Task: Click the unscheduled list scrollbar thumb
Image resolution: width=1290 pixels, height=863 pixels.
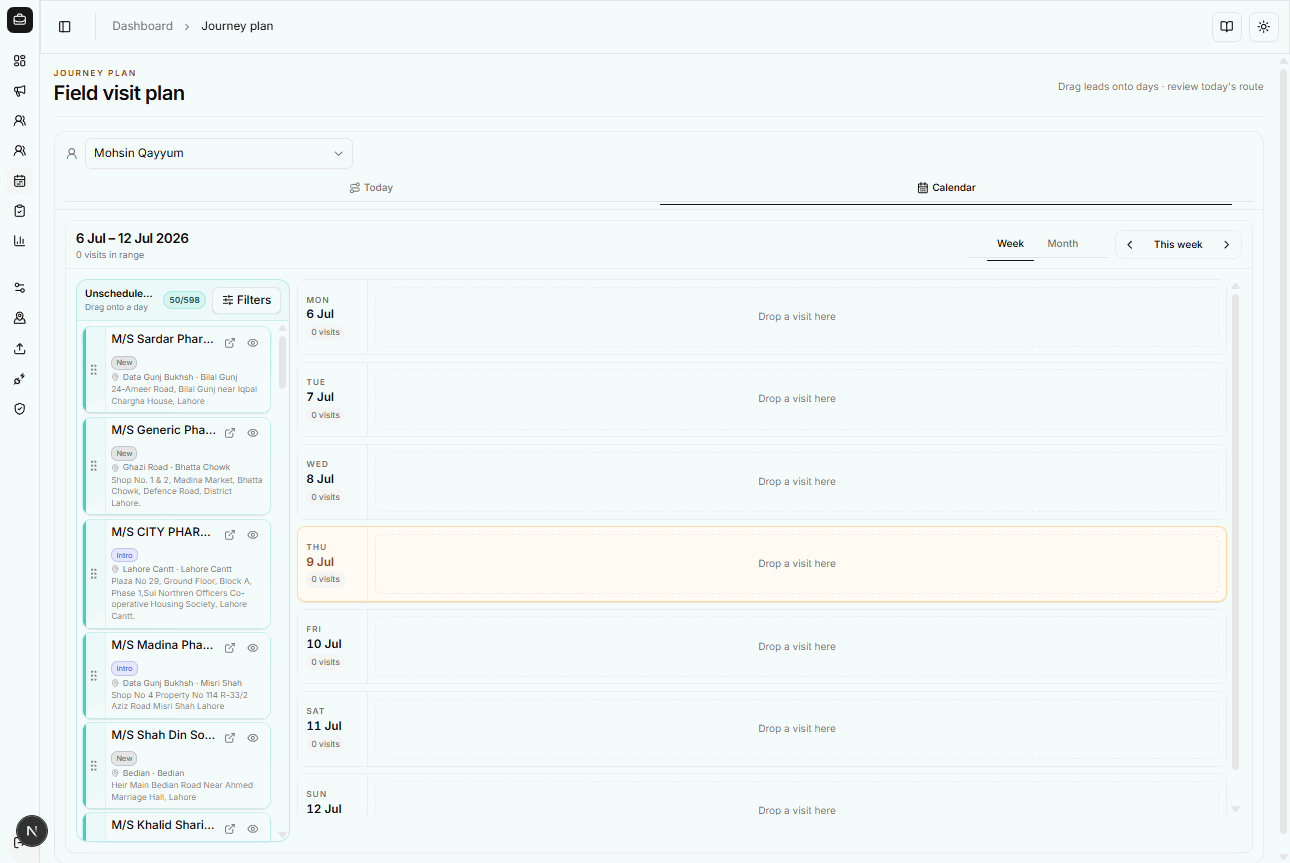Action: [282, 362]
